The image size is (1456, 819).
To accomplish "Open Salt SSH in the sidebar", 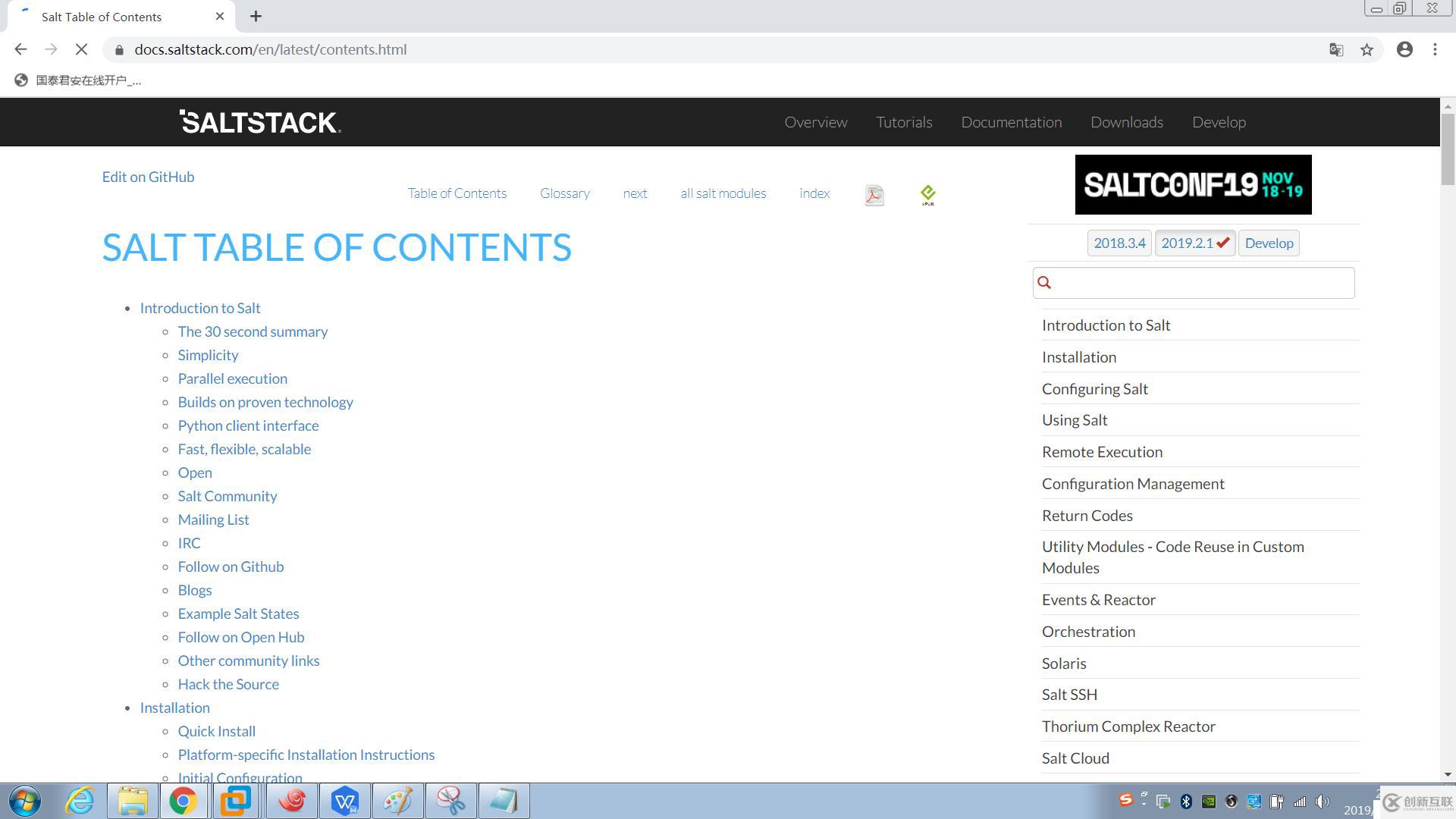I will 1069,695.
